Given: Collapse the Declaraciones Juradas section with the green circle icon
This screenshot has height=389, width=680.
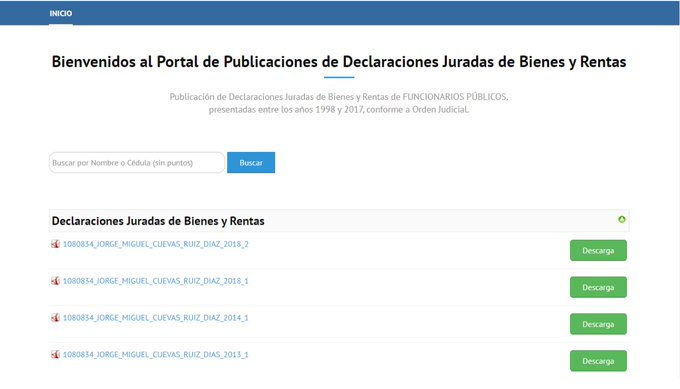Looking at the screenshot, I should click(x=621, y=219).
